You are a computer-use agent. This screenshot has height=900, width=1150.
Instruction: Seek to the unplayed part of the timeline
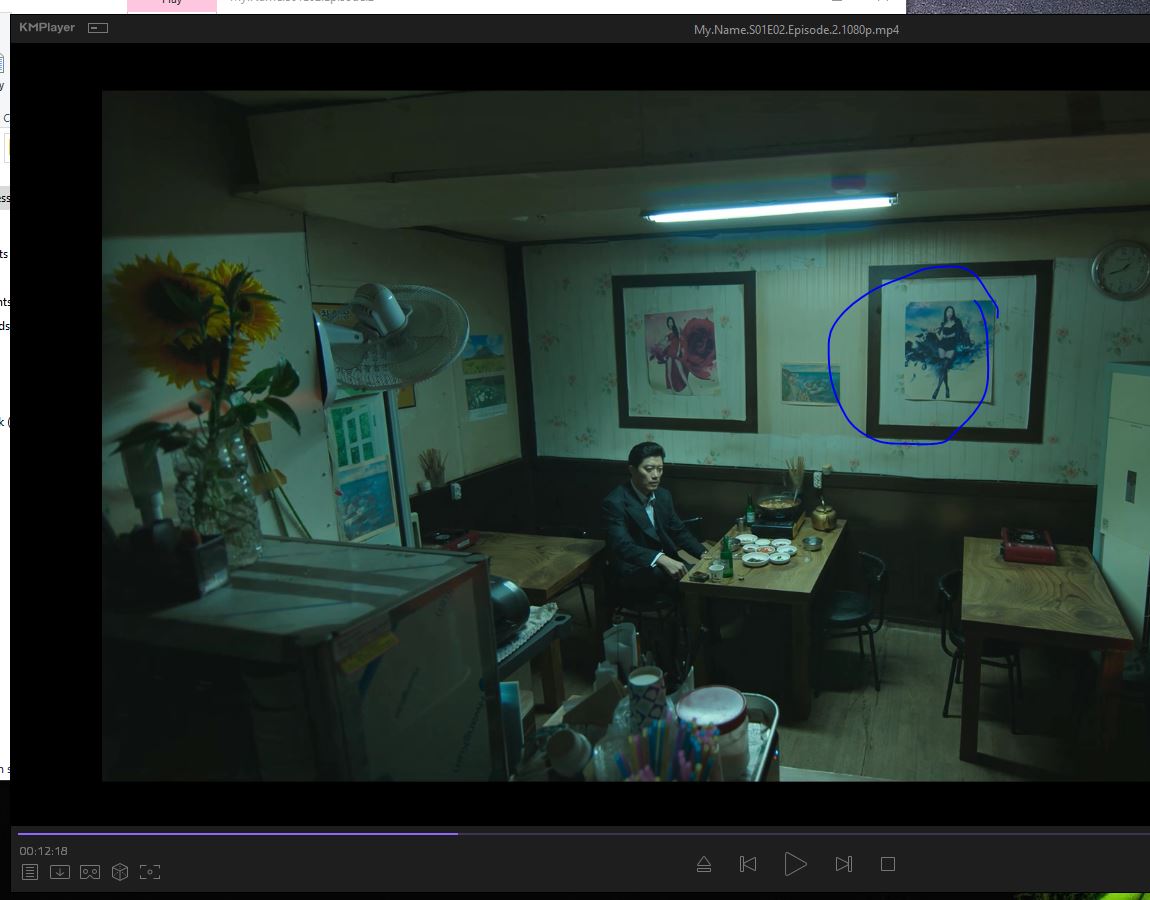tap(800, 833)
